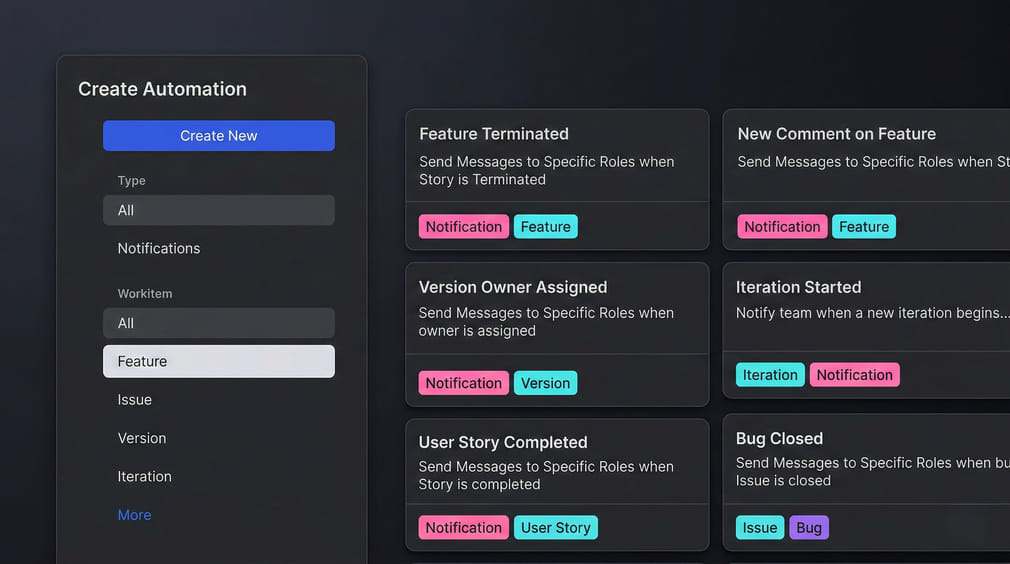Viewport: 1010px width, 564px height.
Task: Filter workitems by Issue
Action: [135, 400]
